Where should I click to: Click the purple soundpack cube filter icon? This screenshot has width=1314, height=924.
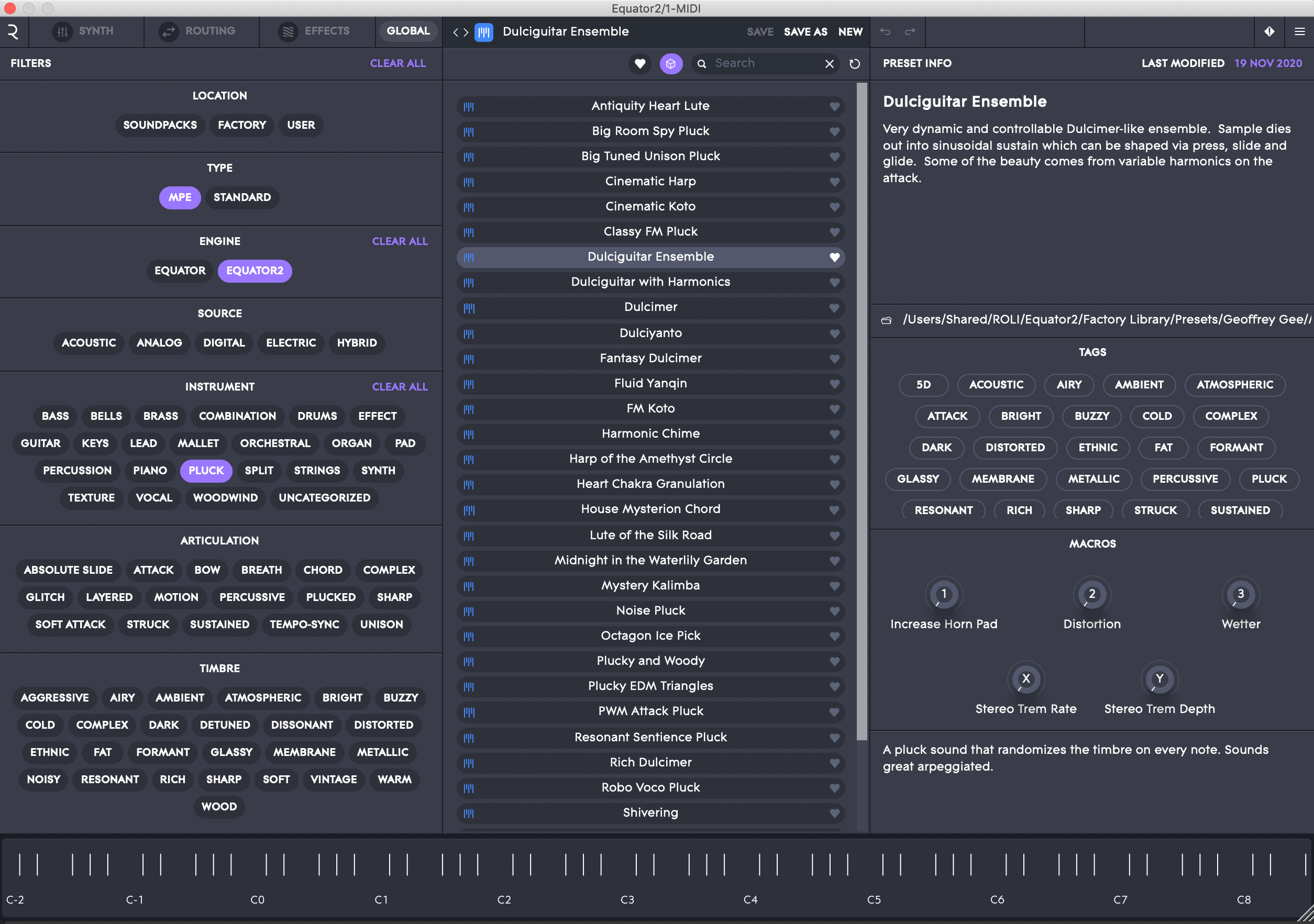point(671,63)
